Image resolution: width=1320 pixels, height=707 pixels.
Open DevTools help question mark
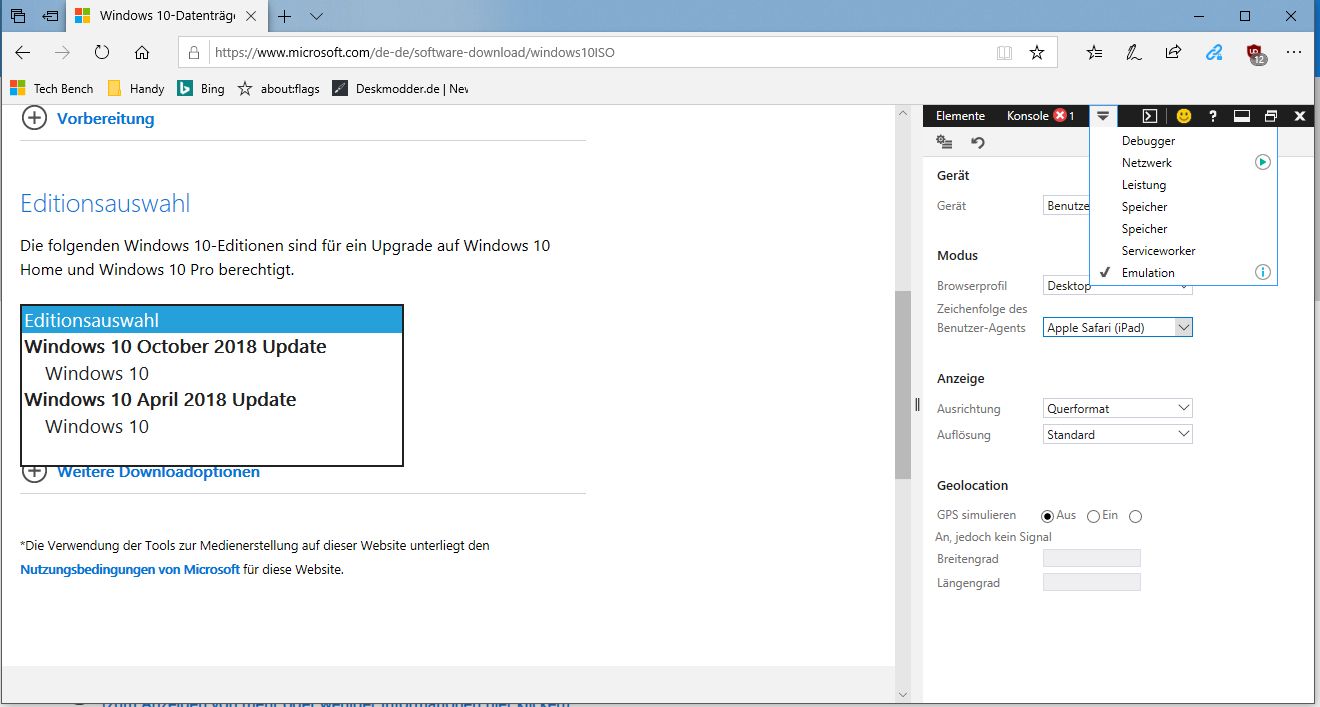tap(1213, 116)
